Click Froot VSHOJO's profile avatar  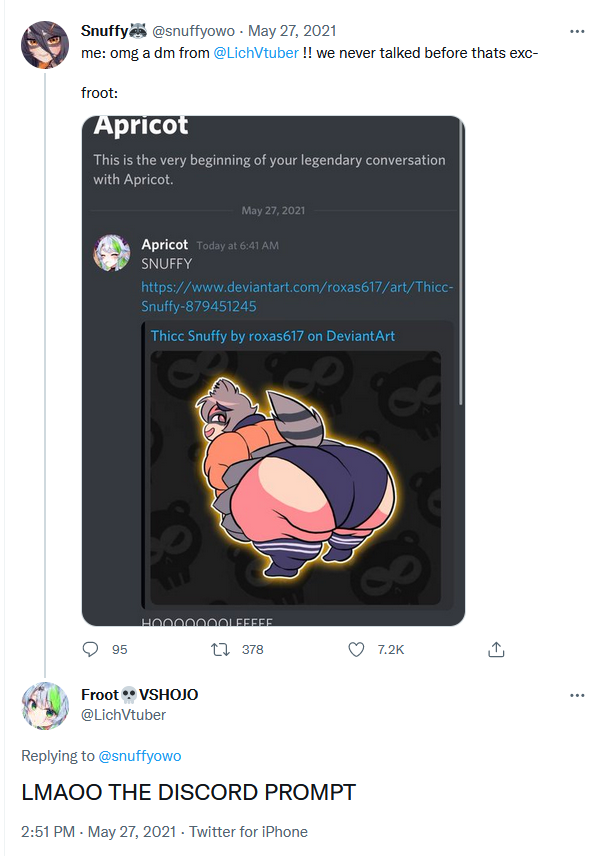point(44,705)
